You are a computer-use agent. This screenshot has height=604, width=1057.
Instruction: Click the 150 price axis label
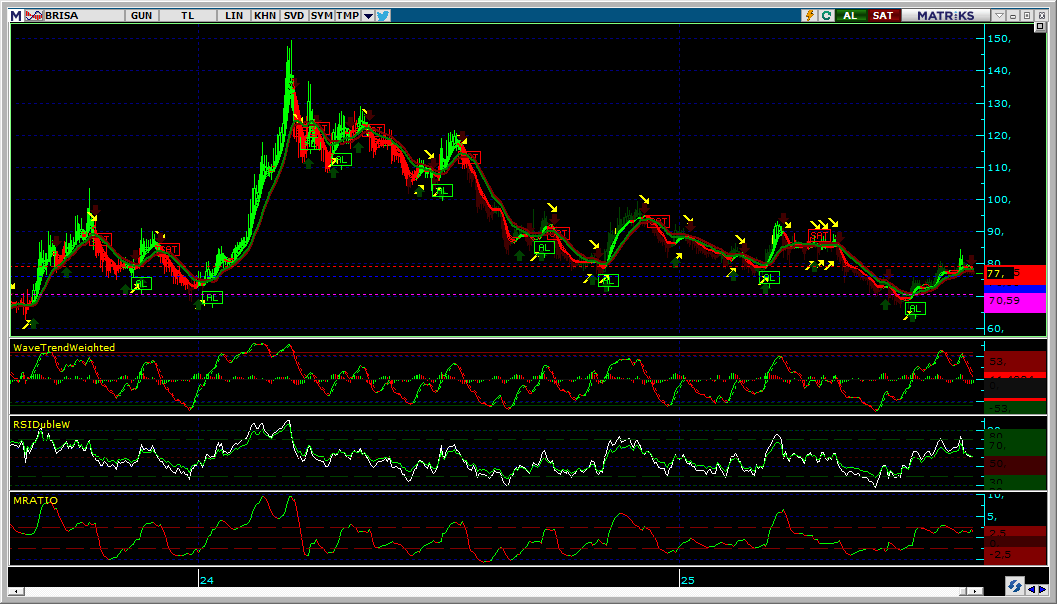[998, 38]
